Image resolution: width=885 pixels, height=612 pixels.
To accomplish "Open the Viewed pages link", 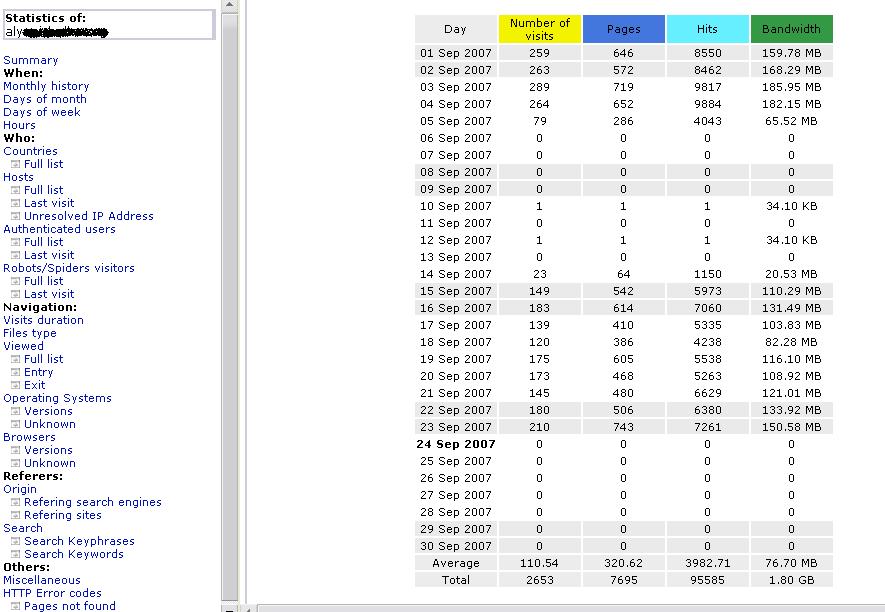I will pos(23,346).
